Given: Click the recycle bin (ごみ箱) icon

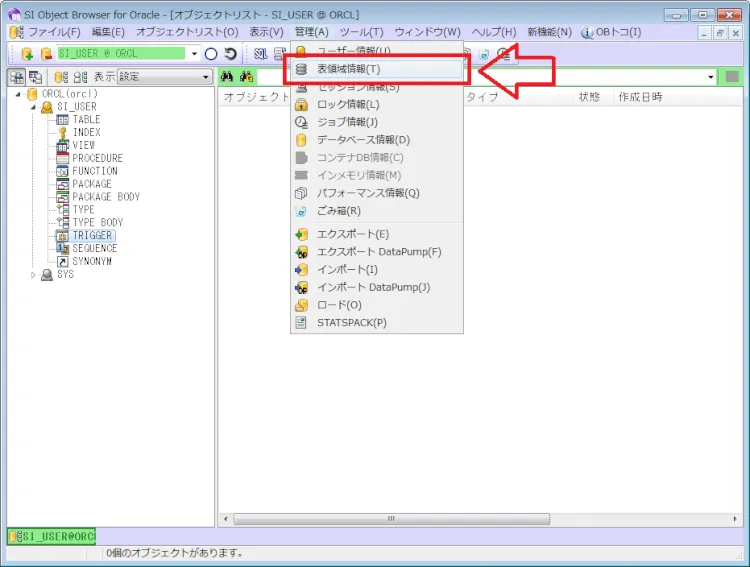Looking at the screenshot, I should pos(301,211).
